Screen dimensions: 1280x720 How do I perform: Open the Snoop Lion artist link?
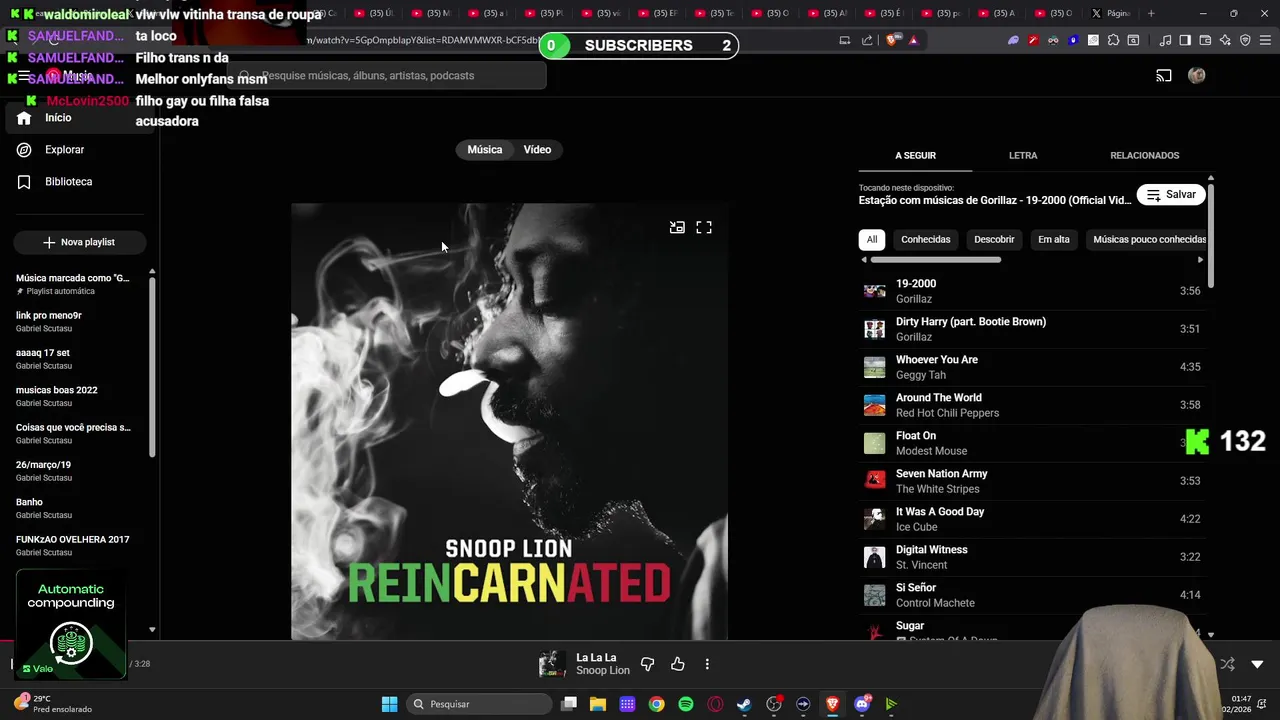tap(603, 671)
